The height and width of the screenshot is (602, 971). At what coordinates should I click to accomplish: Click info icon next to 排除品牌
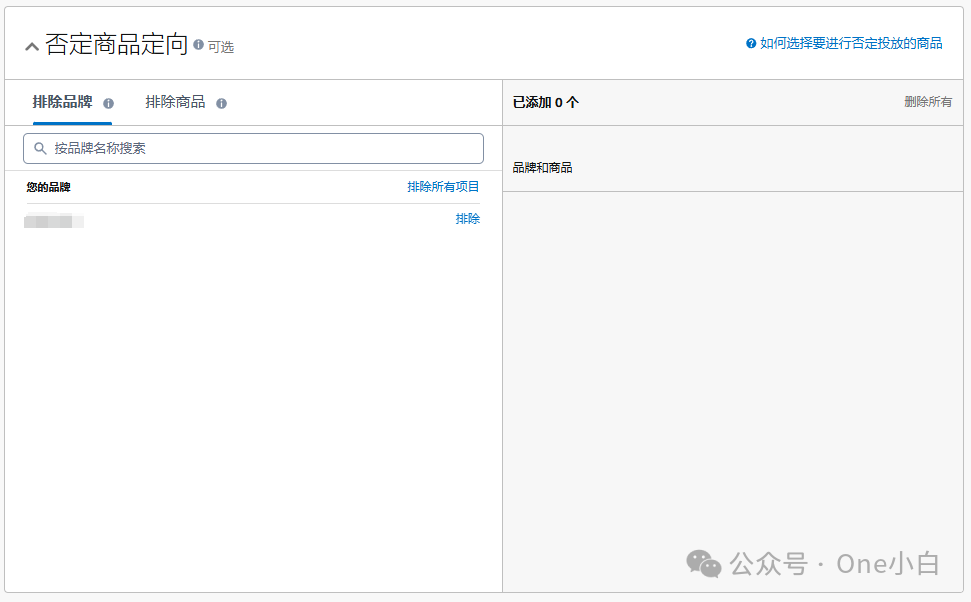[108, 103]
